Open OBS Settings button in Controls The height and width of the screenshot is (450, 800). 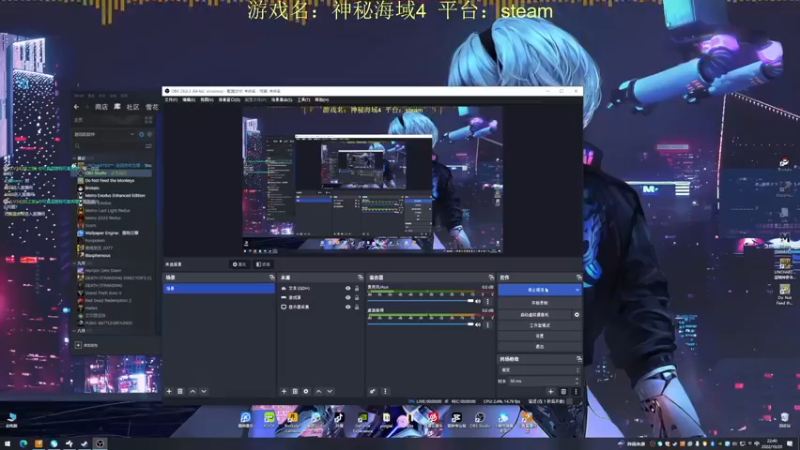(540, 336)
